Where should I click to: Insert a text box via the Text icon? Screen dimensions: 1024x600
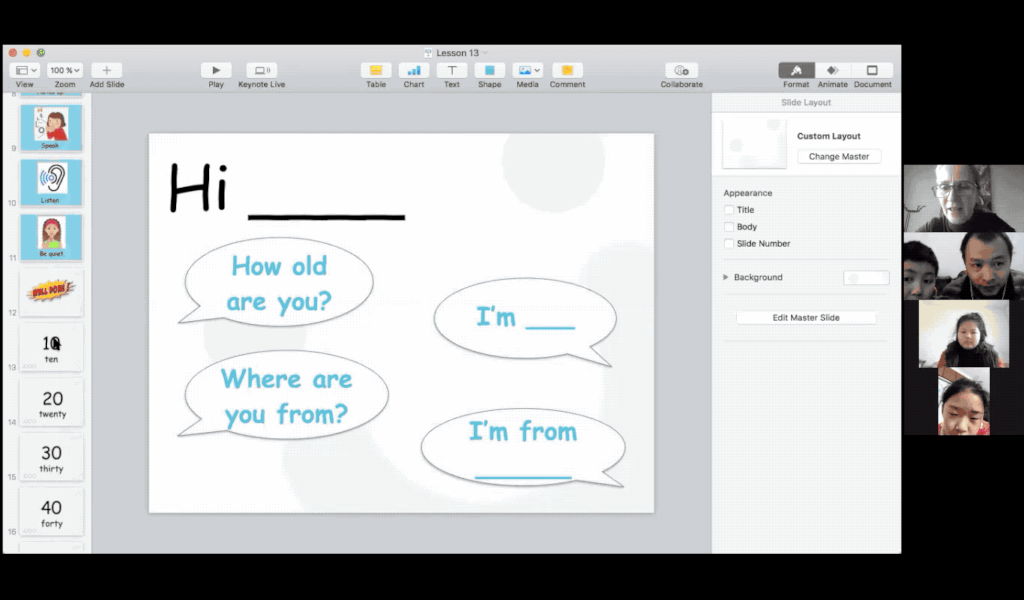coord(451,70)
